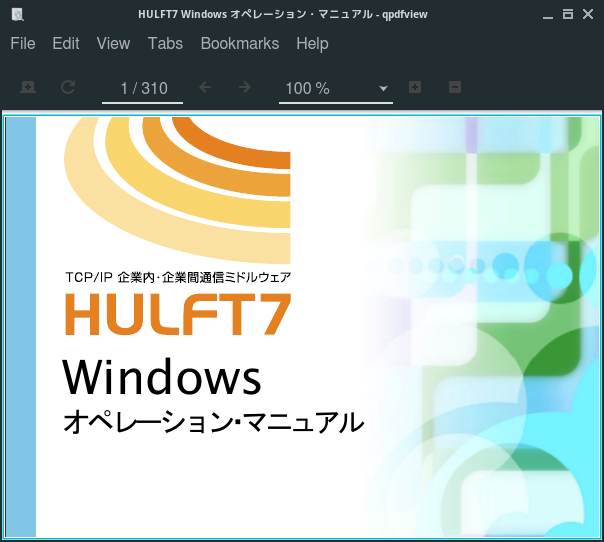Open the Tabs menu

click(165, 44)
